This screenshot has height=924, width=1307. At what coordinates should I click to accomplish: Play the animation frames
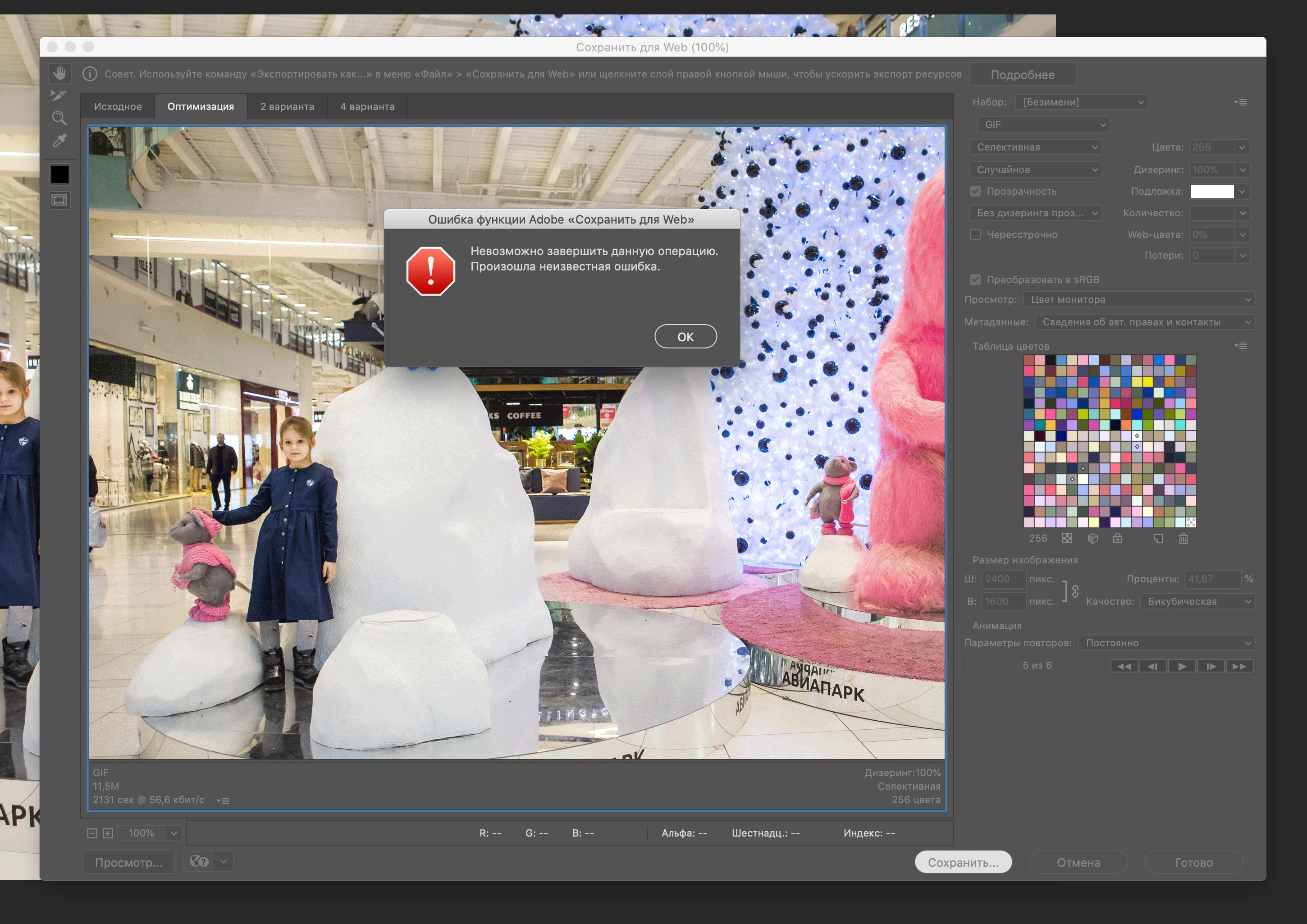point(1182,666)
